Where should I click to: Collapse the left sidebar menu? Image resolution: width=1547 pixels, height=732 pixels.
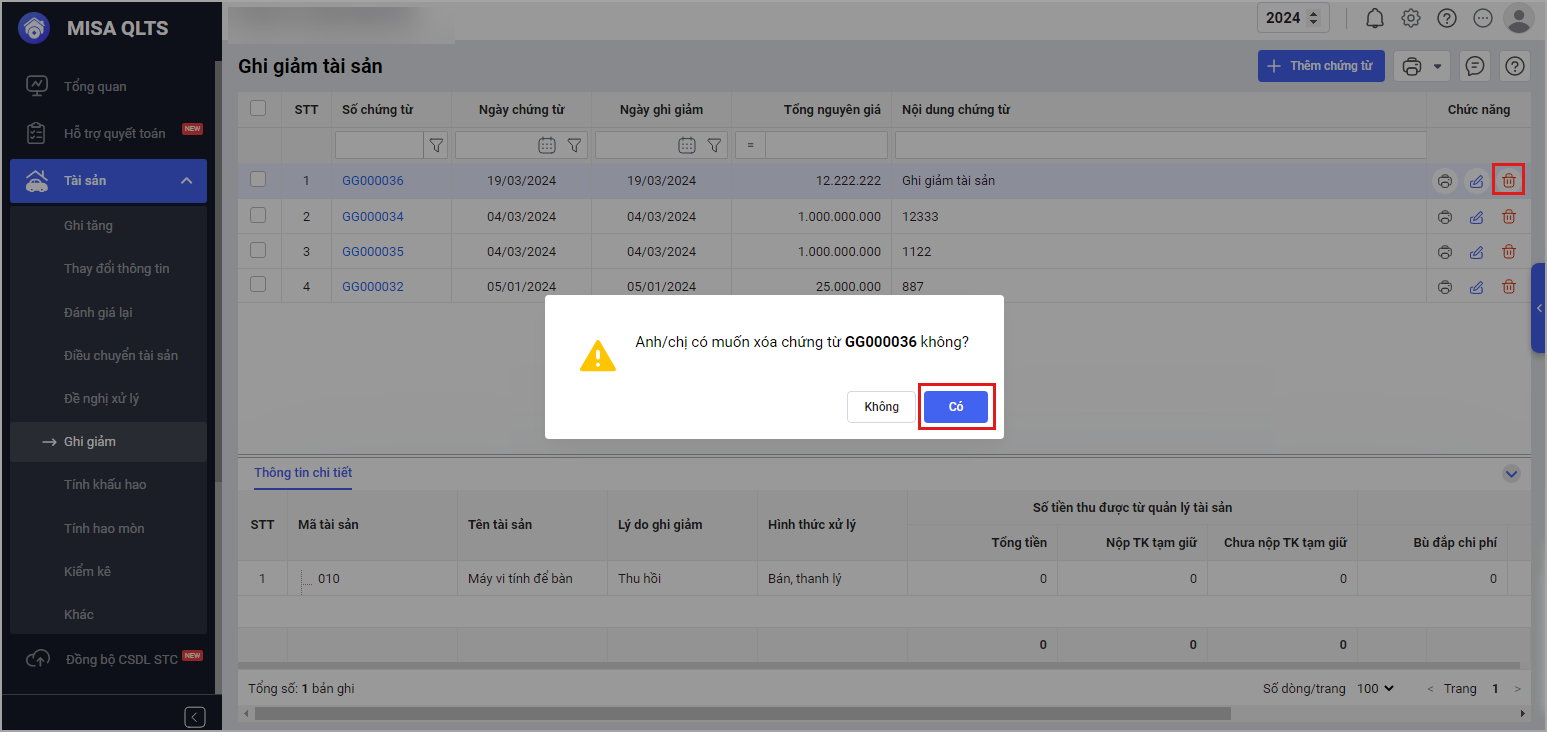coord(195,716)
